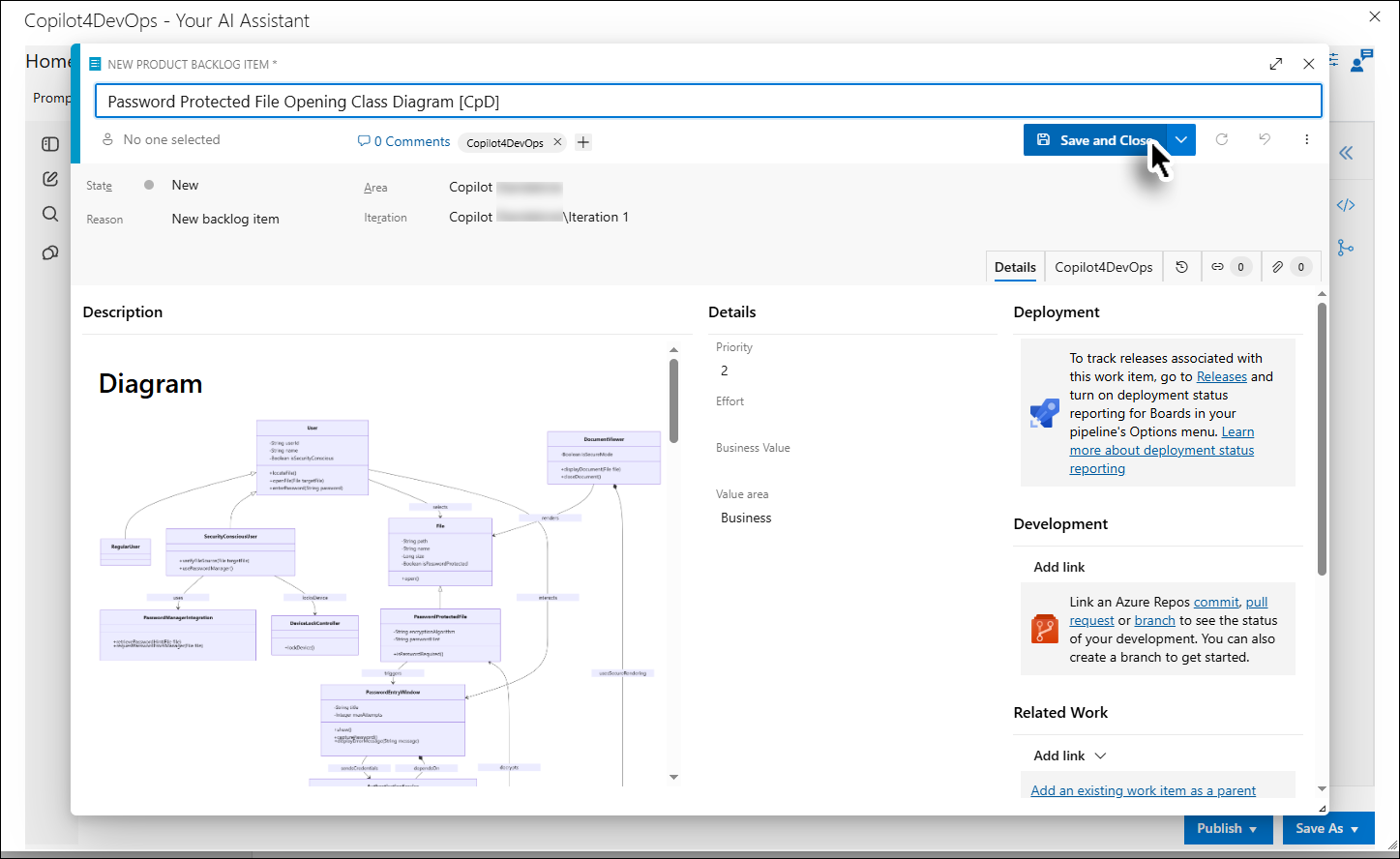Open the Save As dropdown button
Screen dimensions: 1400x859
[1326, 828]
